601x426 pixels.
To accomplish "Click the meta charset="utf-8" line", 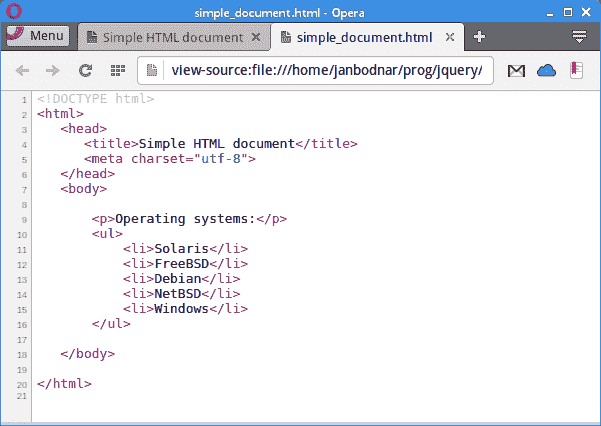I will click(x=170, y=159).
